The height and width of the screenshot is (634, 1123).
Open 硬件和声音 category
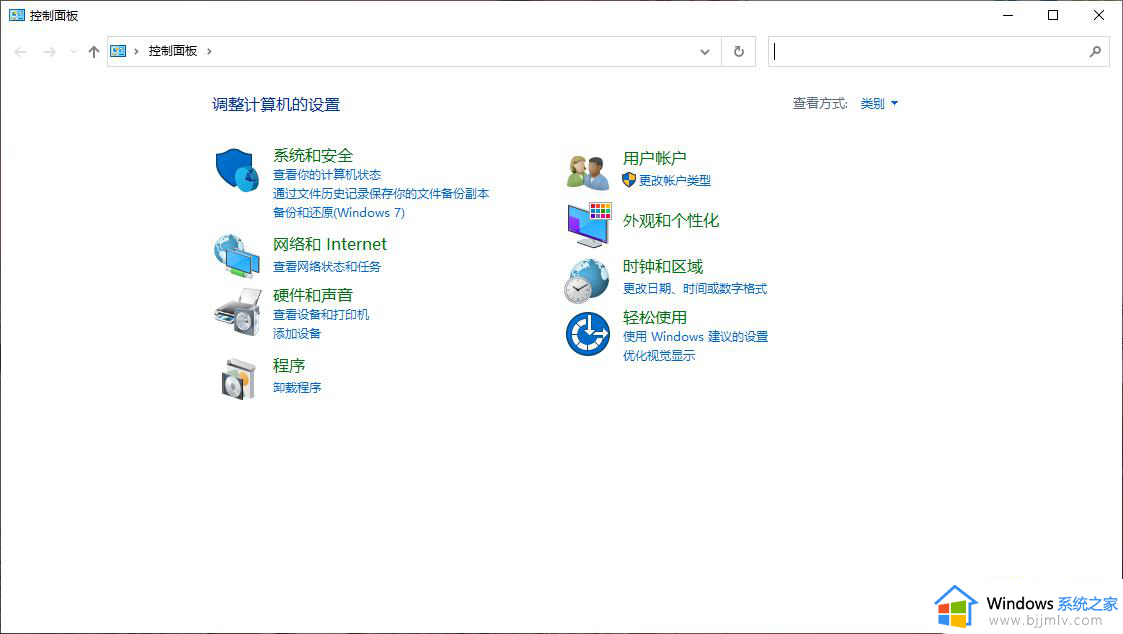point(313,295)
